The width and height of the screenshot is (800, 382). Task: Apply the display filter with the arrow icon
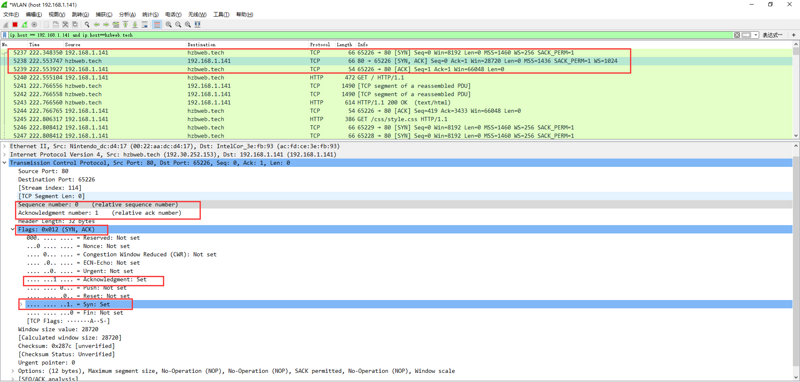coord(746,35)
